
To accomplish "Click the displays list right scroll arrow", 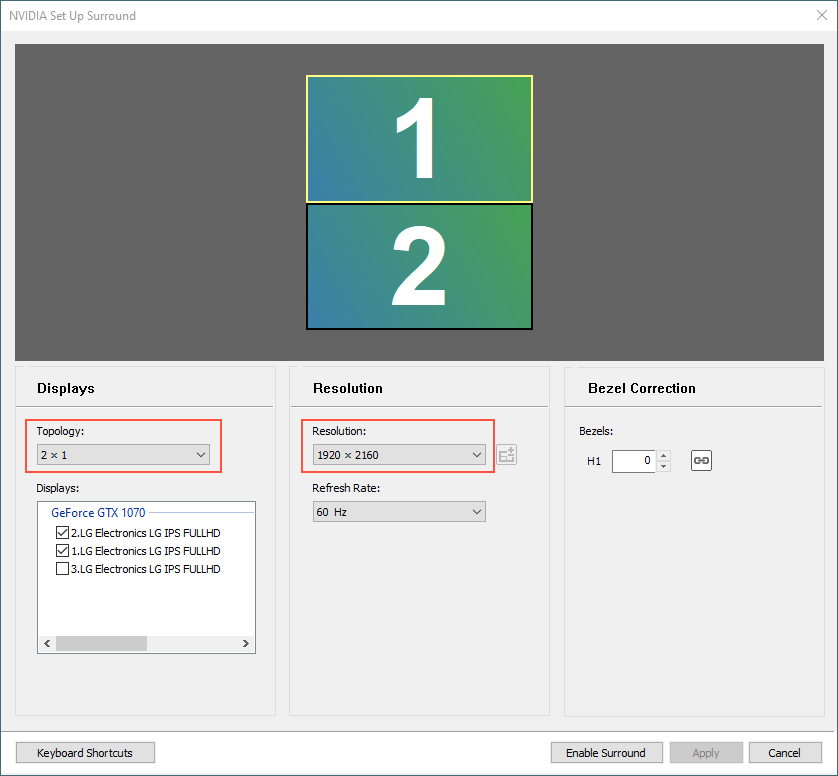I will click(x=246, y=643).
